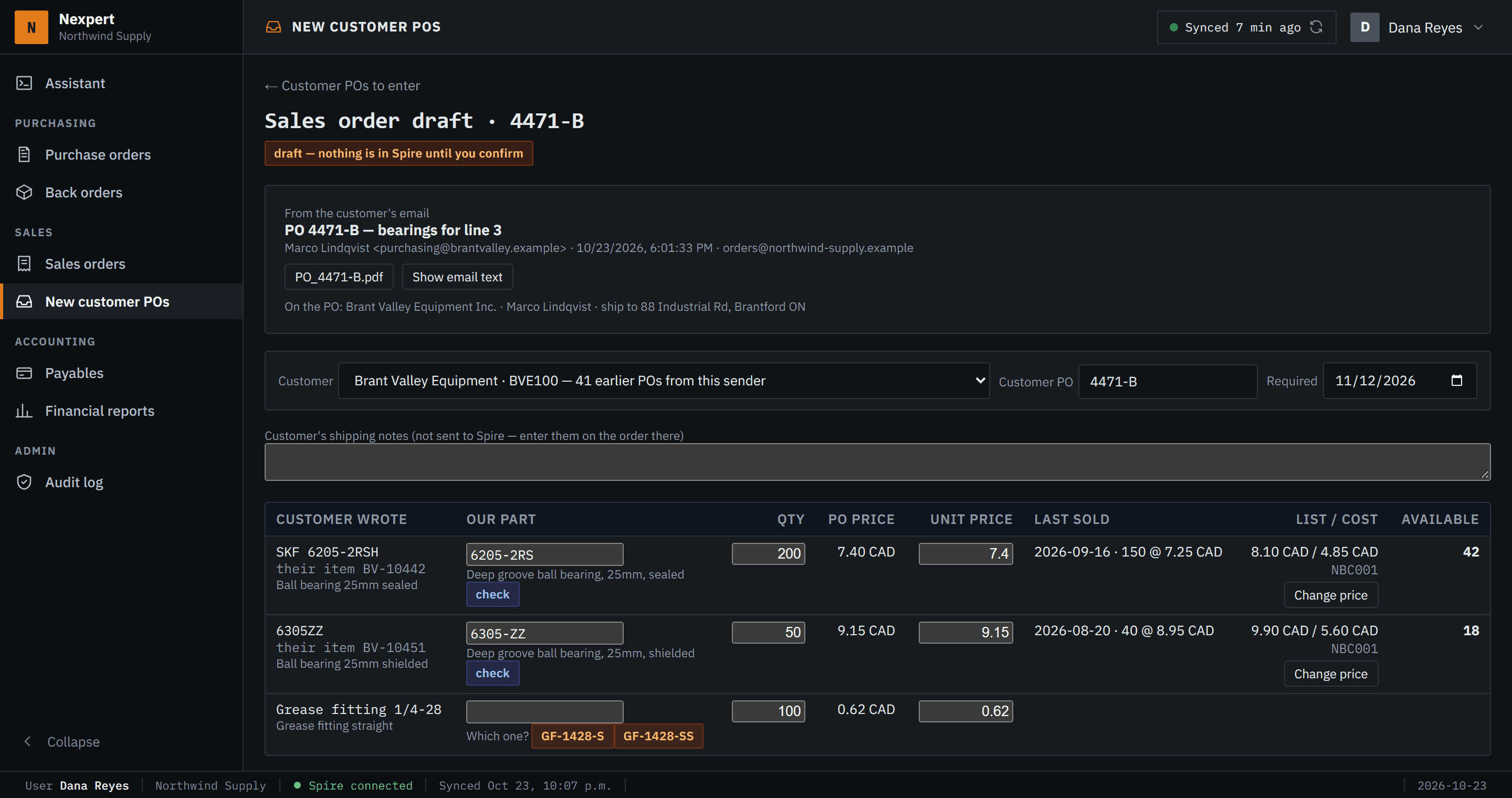Click the unit price field showing 9.15
This screenshot has width=1512, height=798.
click(x=965, y=633)
